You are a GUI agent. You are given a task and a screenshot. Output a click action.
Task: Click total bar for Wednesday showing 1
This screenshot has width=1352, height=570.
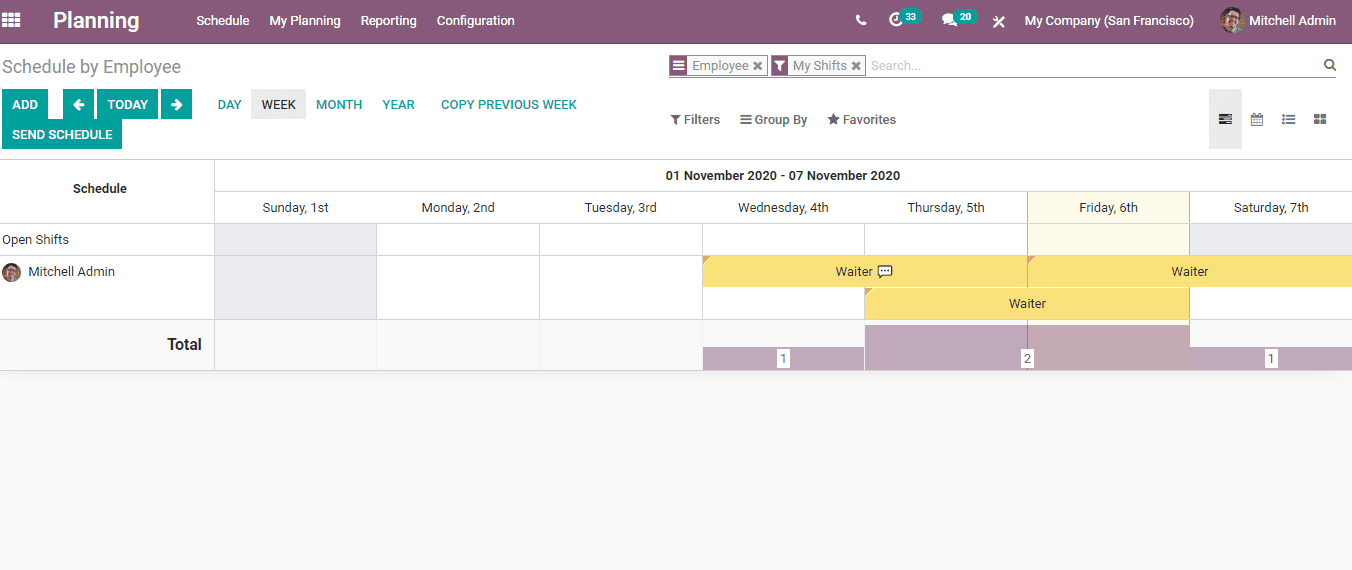point(783,358)
